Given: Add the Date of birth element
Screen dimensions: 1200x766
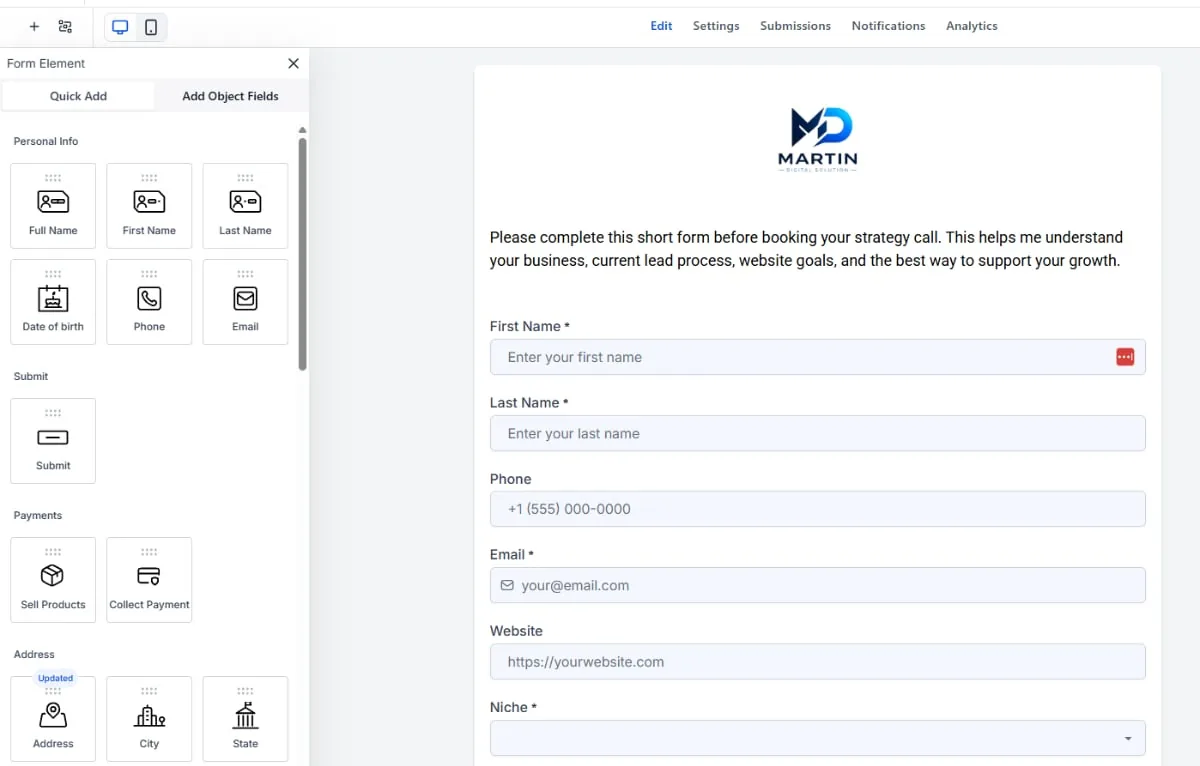Looking at the screenshot, I should tap(53, 302).
